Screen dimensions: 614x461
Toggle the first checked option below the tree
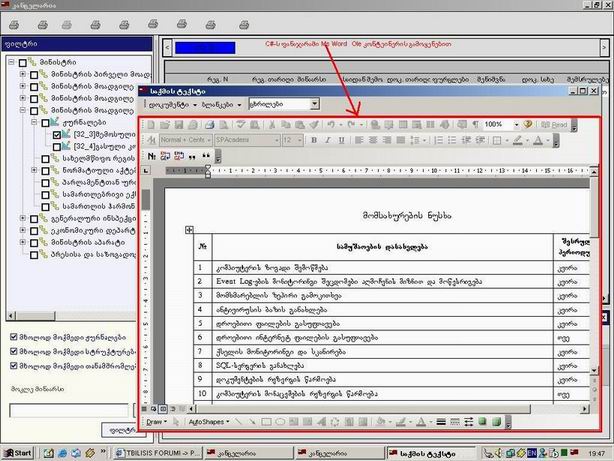click(x=14, y=337)
